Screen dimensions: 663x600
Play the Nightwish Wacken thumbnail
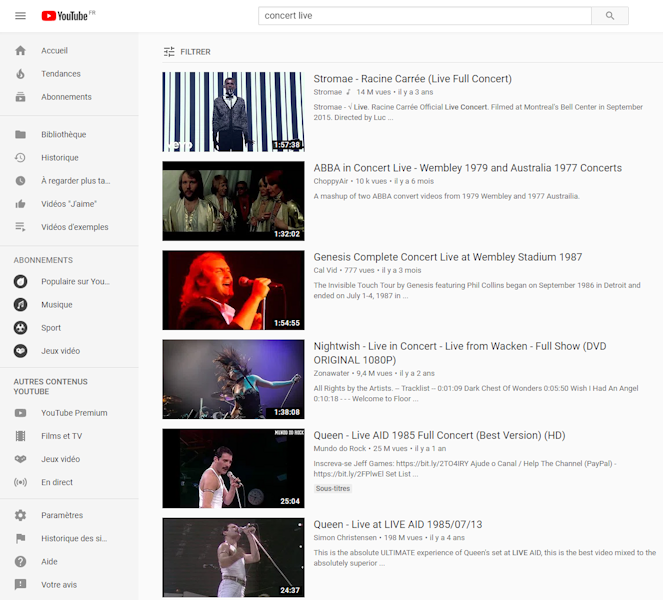(233, 379)
